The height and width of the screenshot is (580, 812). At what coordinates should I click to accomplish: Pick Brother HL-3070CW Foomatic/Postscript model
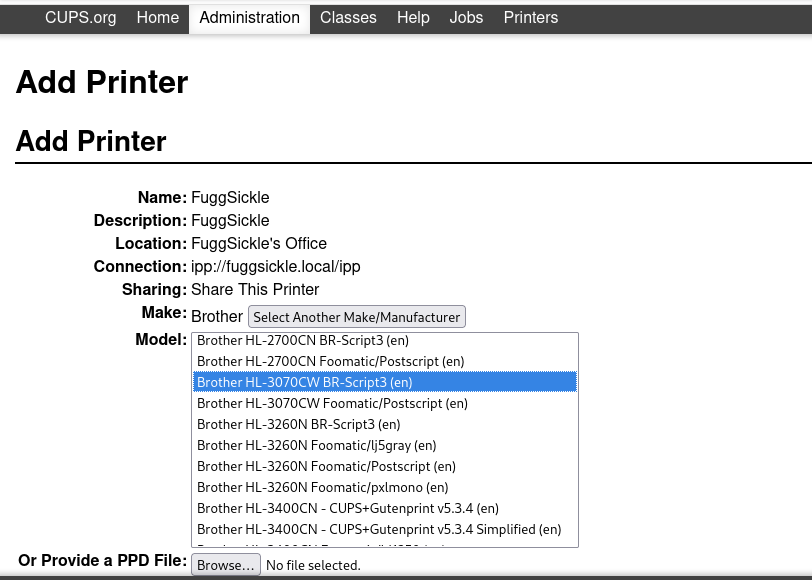click(x=332, y=403)
